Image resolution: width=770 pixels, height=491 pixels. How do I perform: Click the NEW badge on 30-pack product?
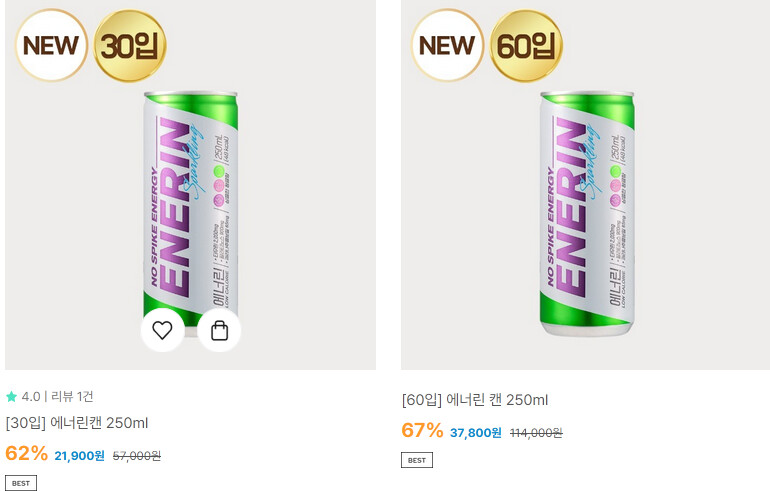pos(51,45)
